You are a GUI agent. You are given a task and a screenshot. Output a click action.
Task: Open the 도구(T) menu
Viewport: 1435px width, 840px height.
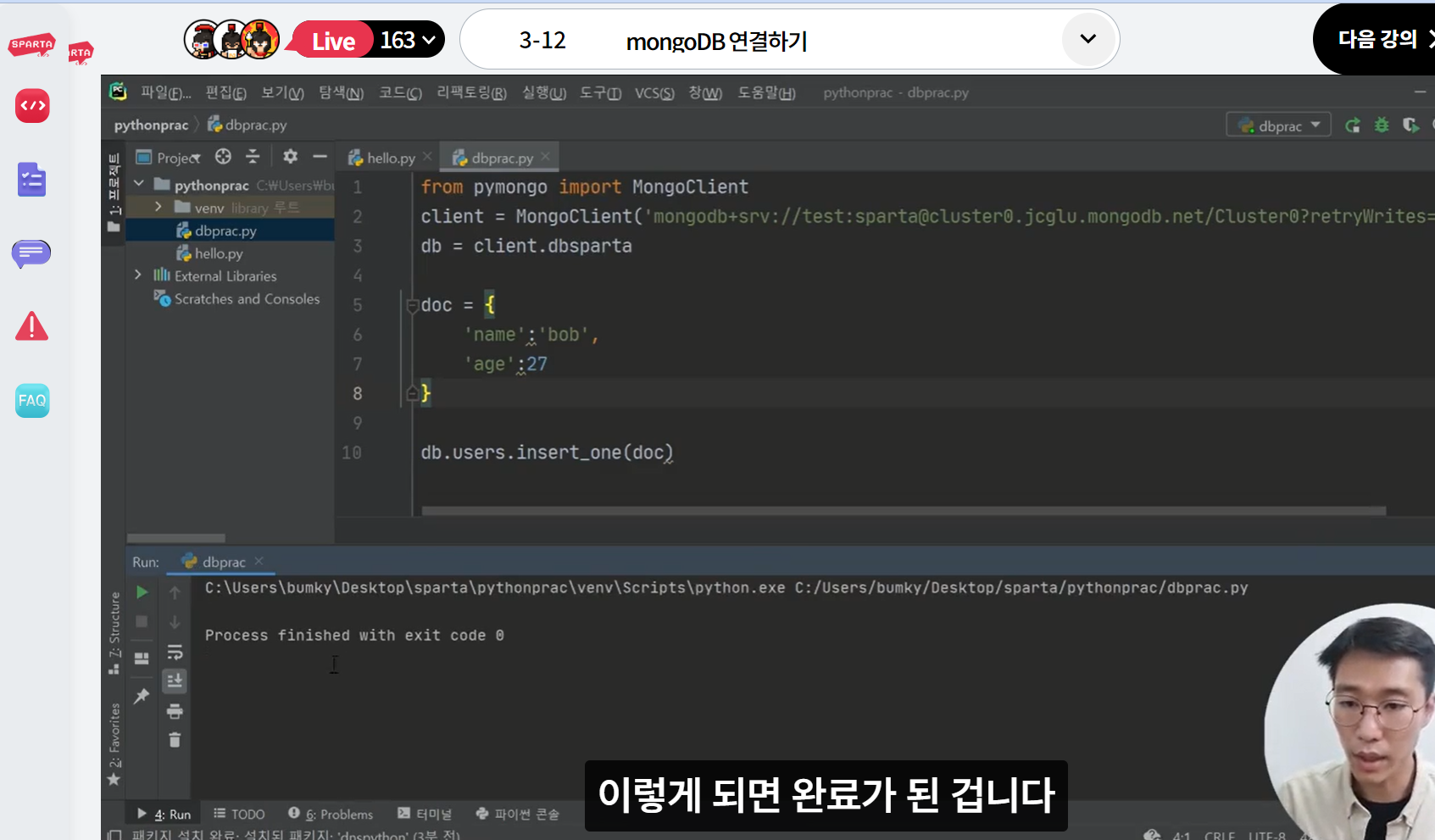600,92
